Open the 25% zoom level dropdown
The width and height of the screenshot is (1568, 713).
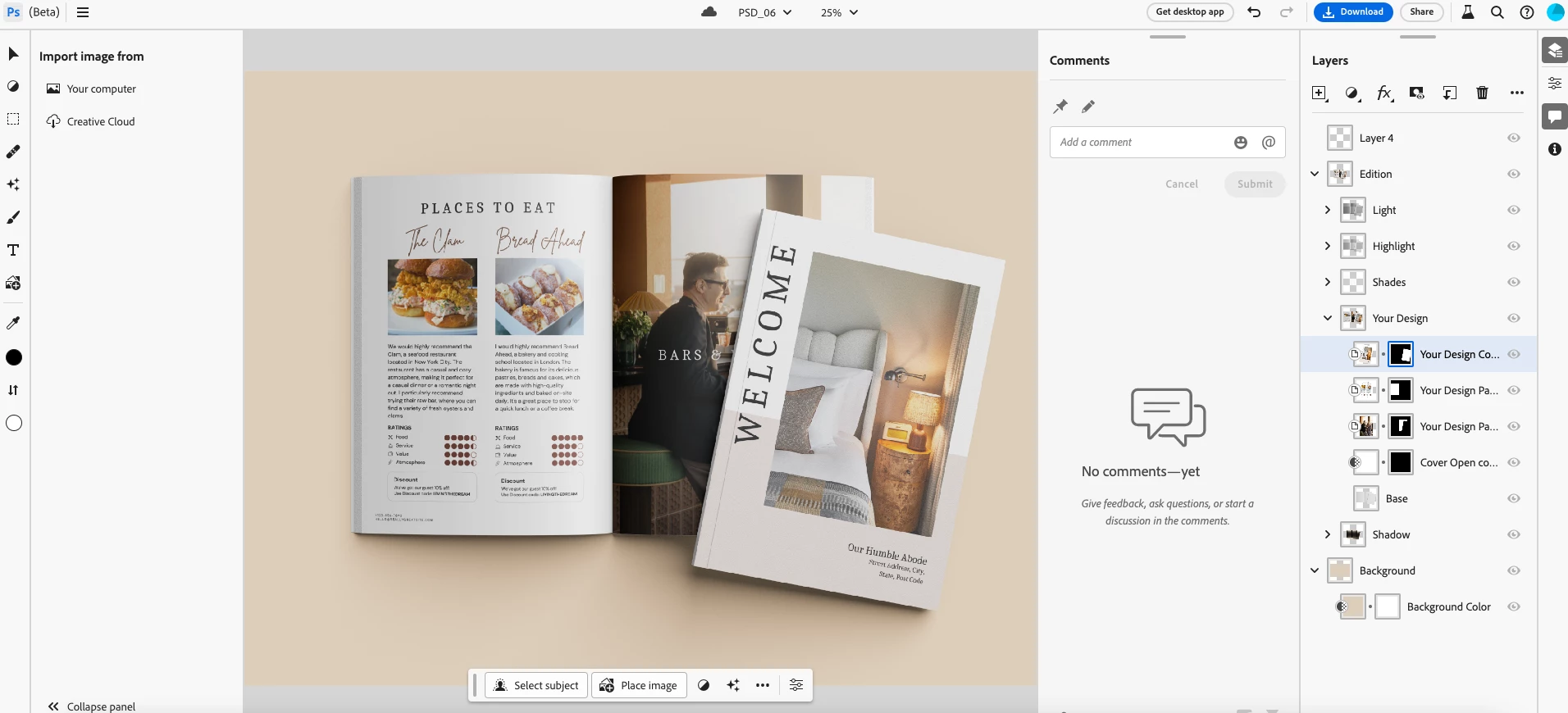click(839, 12)
